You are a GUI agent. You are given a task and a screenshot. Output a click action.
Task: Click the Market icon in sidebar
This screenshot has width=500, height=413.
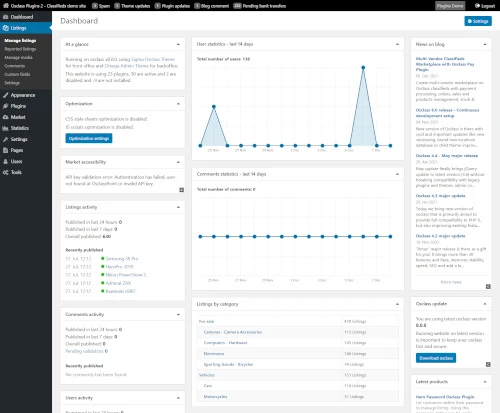tap(6, 117)
